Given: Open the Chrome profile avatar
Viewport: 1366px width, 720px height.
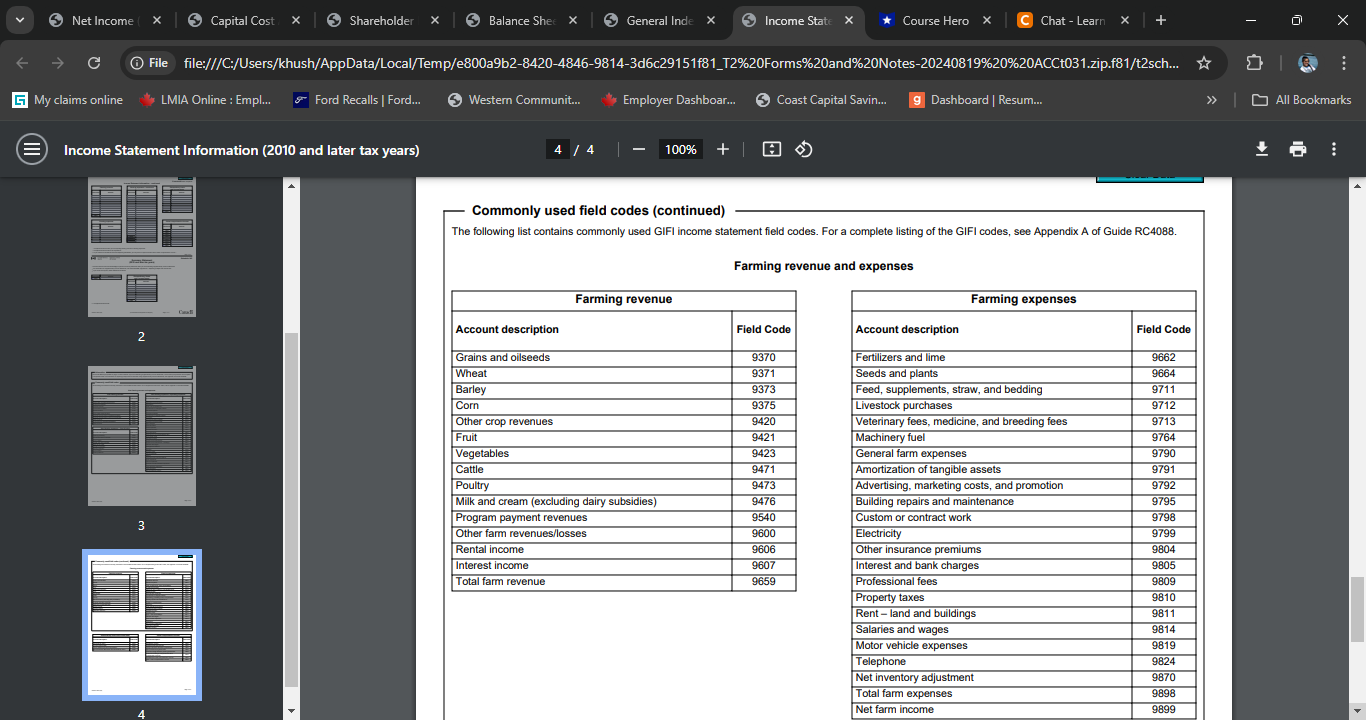Looking at the screenshot, I should [x=1308, y=61].
